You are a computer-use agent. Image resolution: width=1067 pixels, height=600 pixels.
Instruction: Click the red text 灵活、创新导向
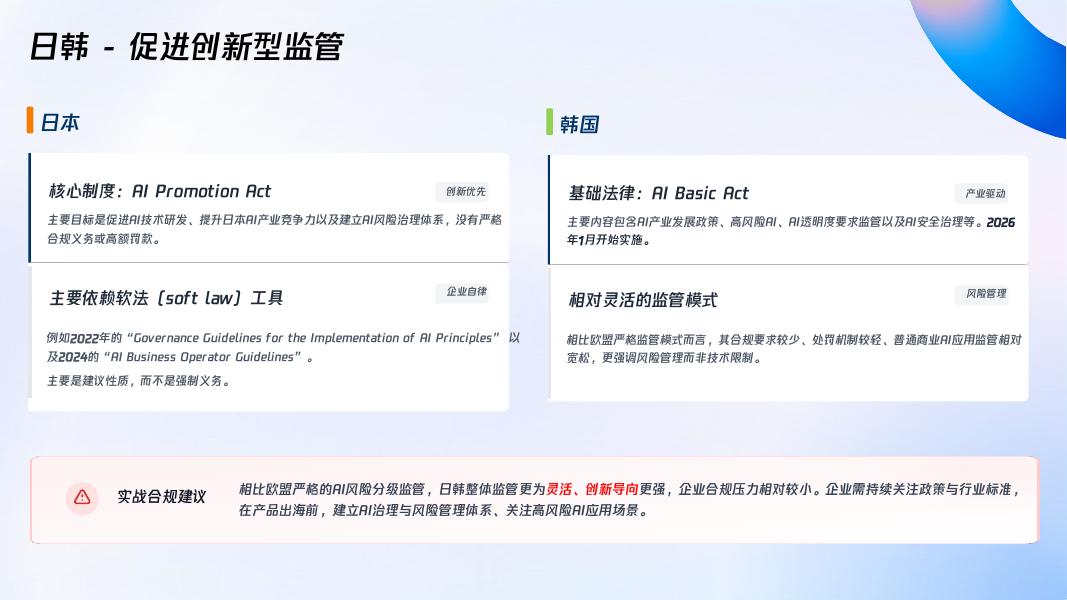pos(592,489)
